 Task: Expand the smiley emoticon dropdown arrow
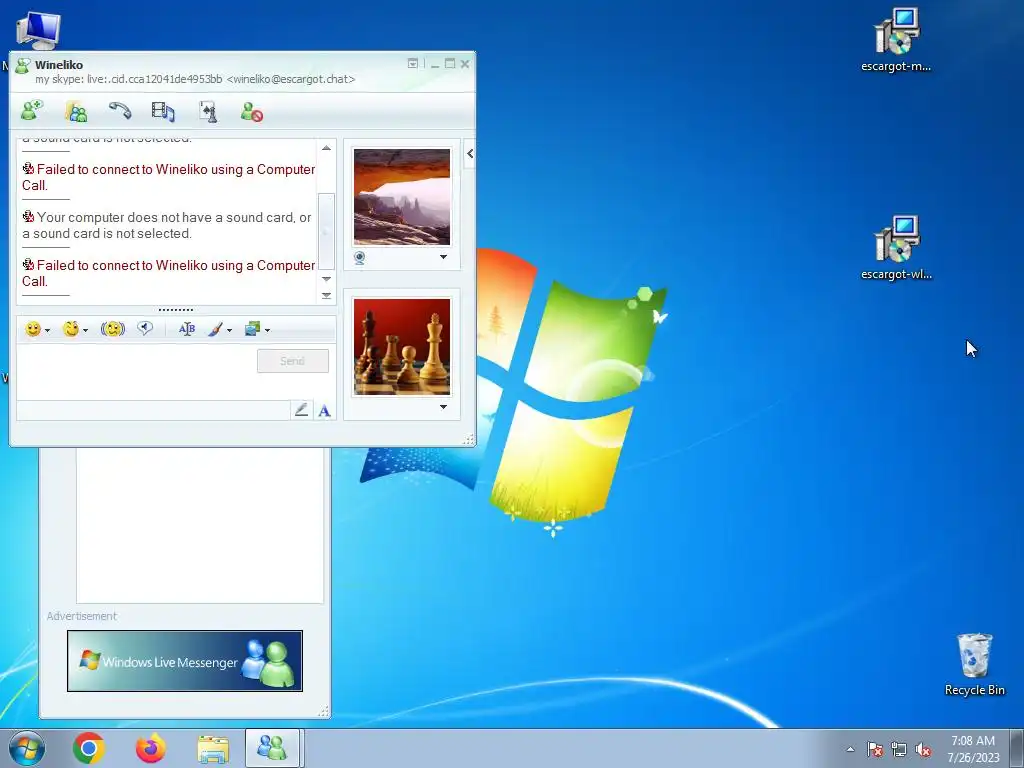click(47, 330)
